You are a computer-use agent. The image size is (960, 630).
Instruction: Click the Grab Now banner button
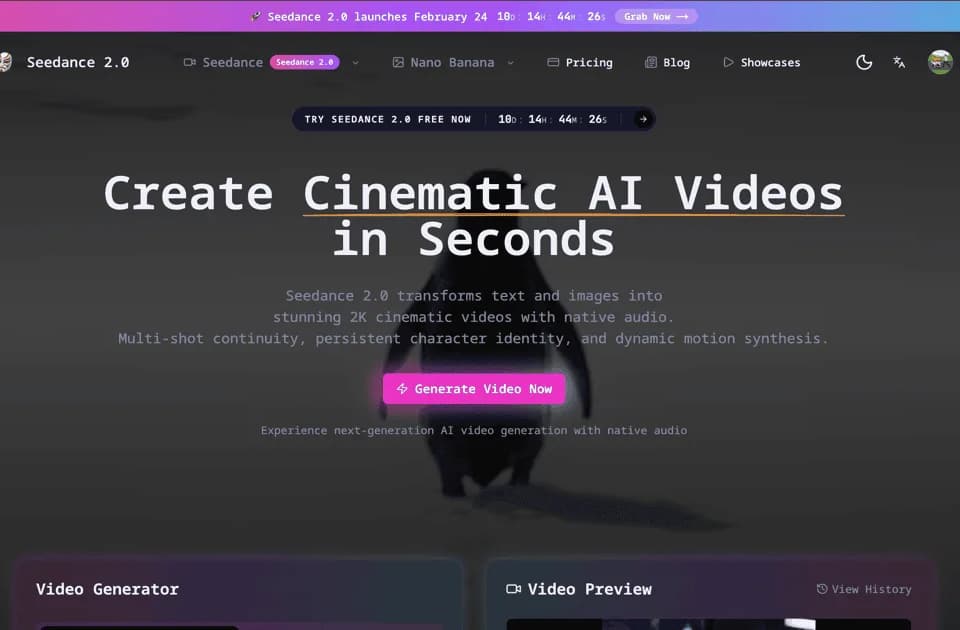pyautogui.click(x=656, y=17)
